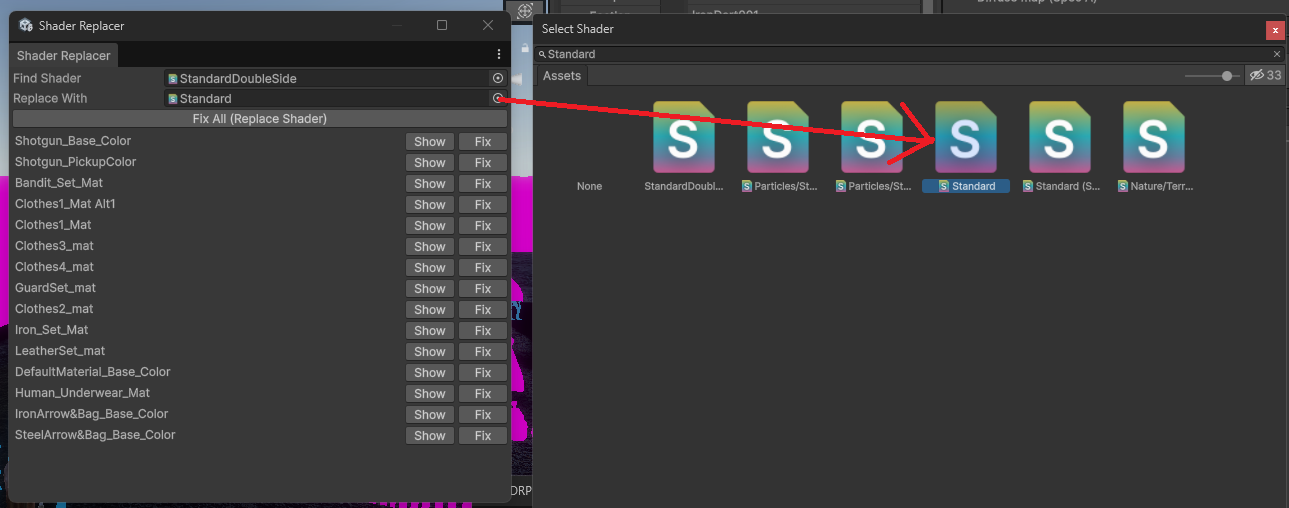1289x508 pixels.
Task: Open object picker for Find Shader field
Action: (498, 78)
